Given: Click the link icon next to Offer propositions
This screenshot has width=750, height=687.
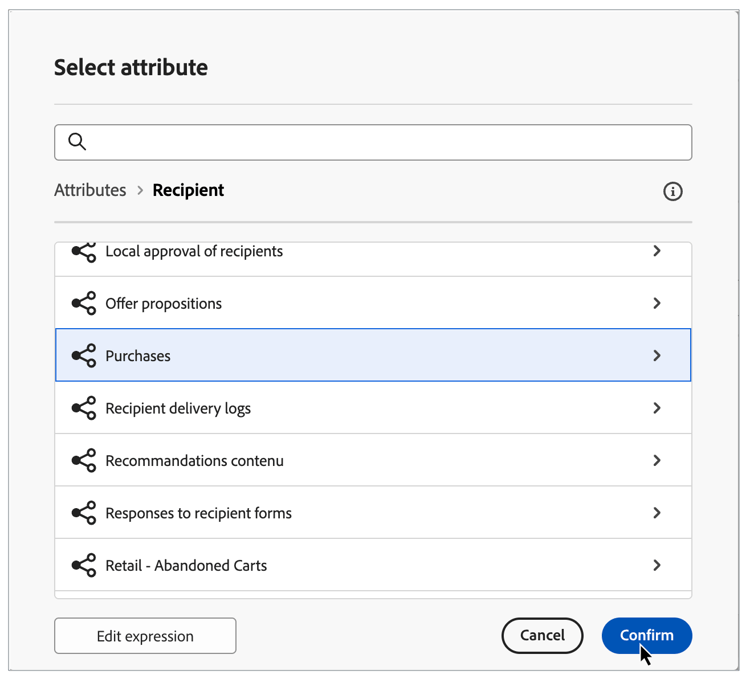Looking at the screenshot, I should pyautogui.click(x=84, y=304).
